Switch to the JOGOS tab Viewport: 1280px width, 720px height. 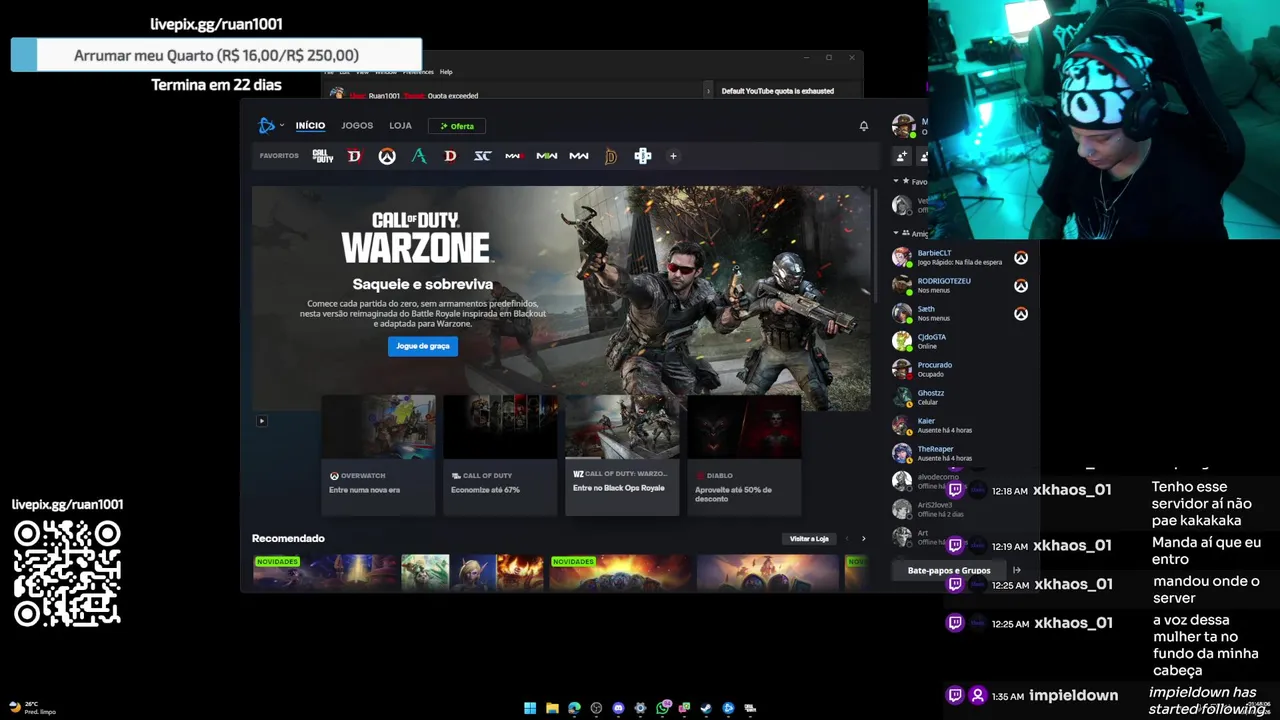pos(357,126)
